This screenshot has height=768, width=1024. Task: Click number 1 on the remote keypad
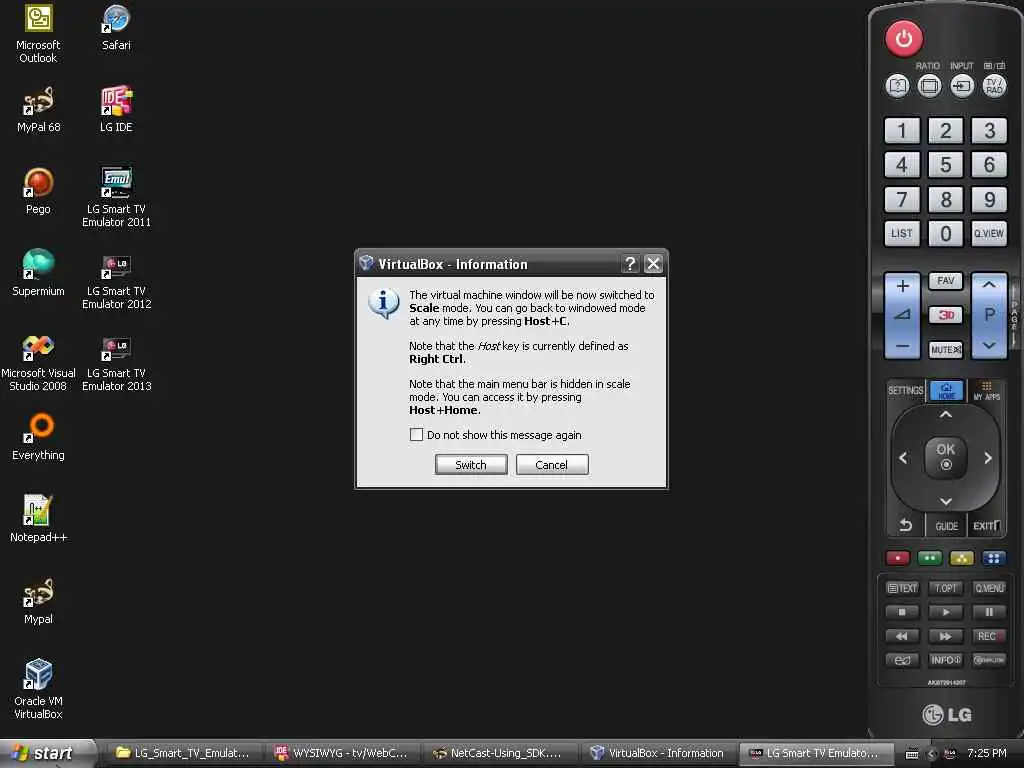[902, 131]
